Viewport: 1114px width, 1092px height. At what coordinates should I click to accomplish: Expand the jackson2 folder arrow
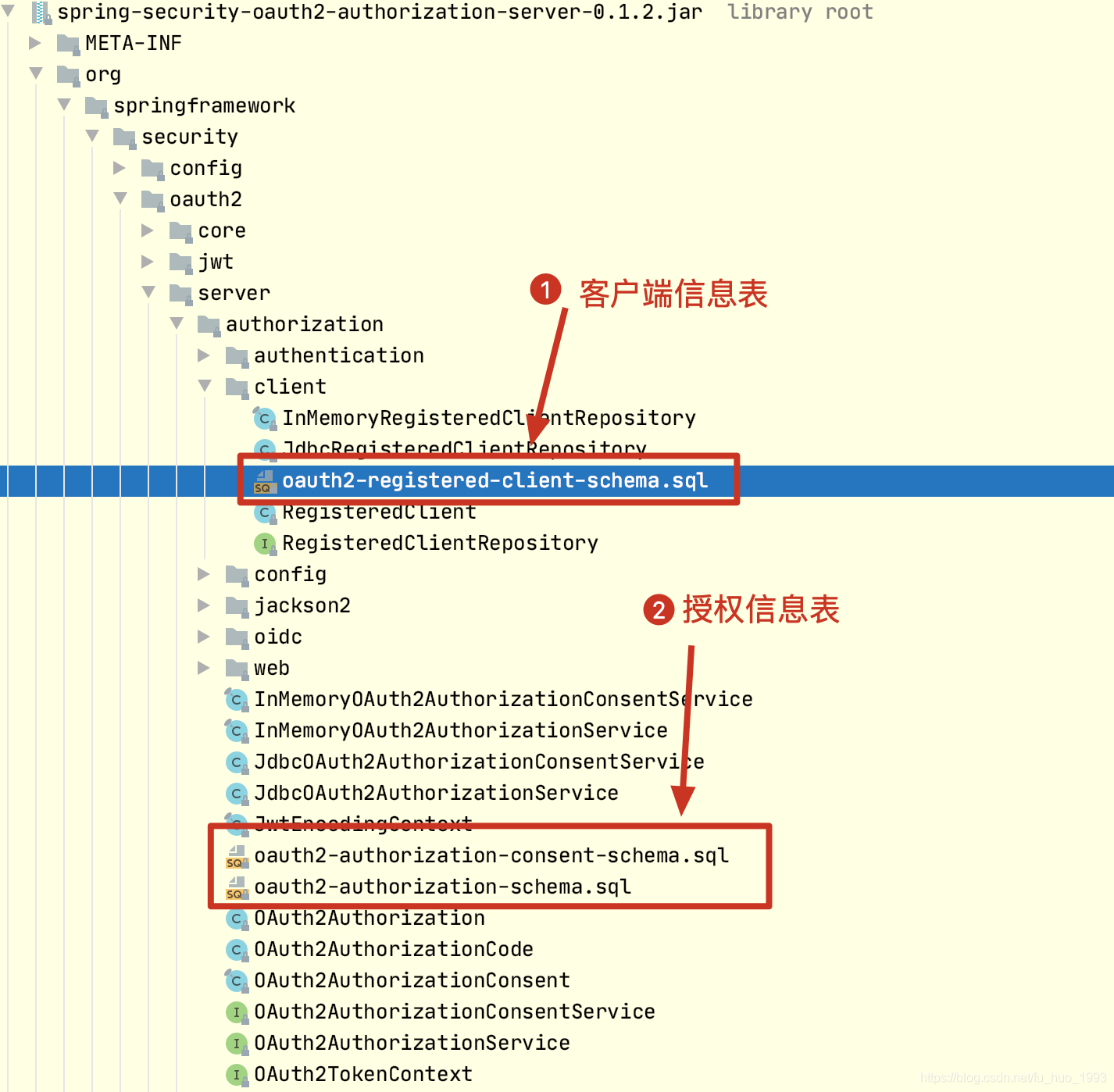204,605
